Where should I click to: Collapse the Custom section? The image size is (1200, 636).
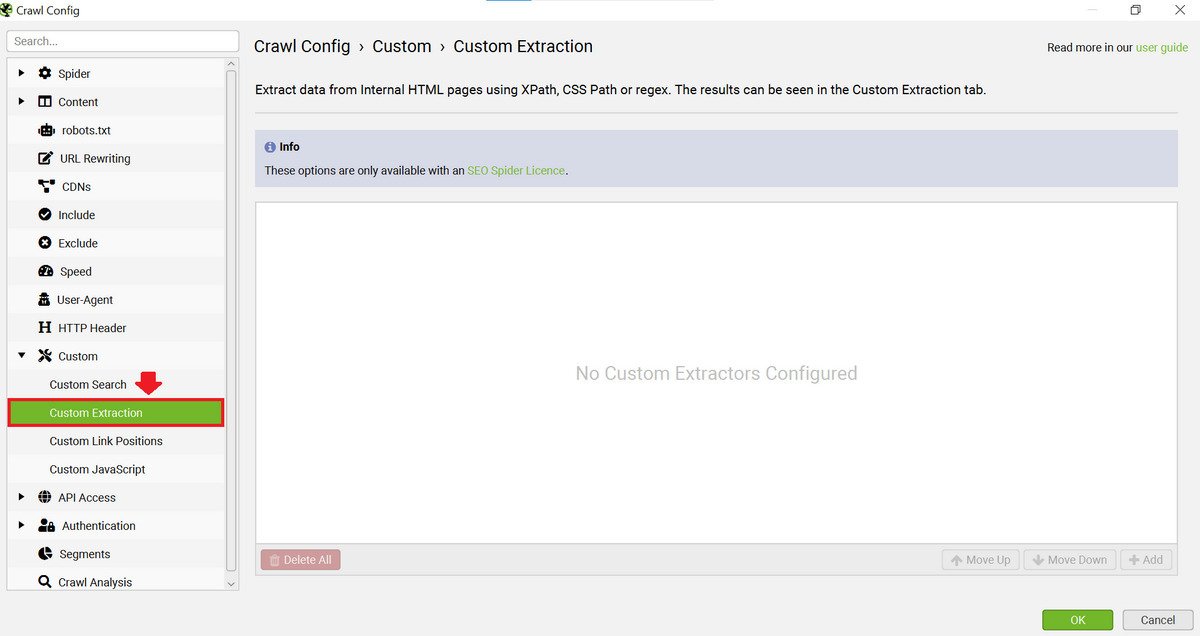click(20, 355)
